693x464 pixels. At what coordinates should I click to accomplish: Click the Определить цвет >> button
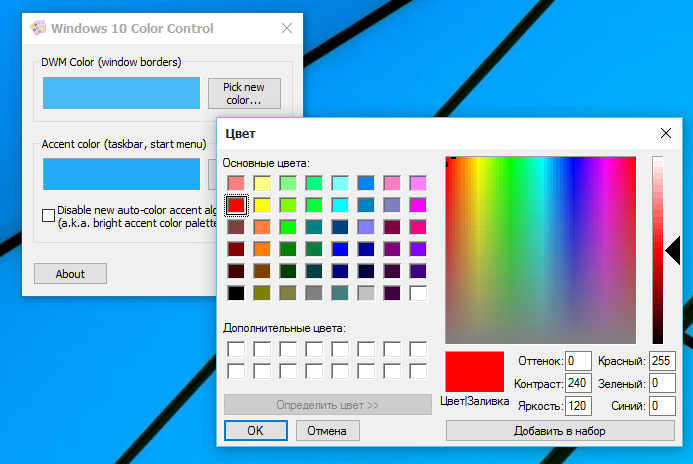click(x=327, y=404)
